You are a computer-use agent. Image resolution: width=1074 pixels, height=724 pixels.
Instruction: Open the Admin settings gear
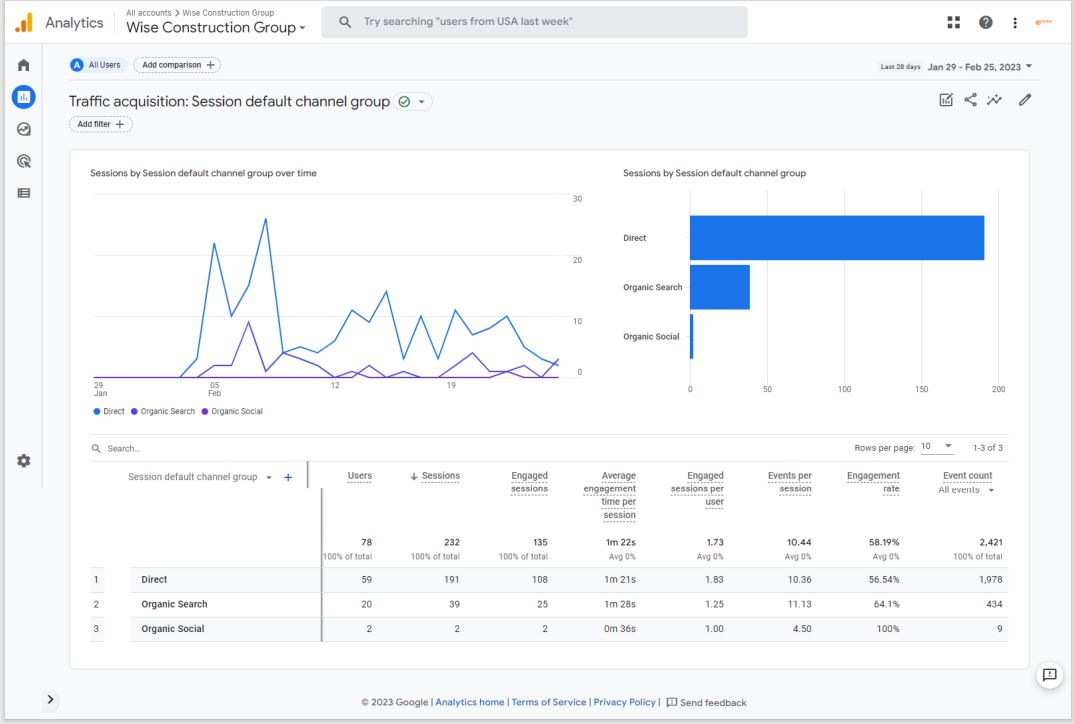click(x=24, y=461)
